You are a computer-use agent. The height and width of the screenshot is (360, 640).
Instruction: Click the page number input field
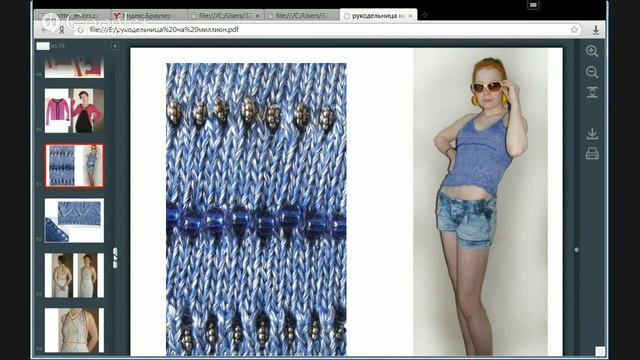(x=43, y=46)
